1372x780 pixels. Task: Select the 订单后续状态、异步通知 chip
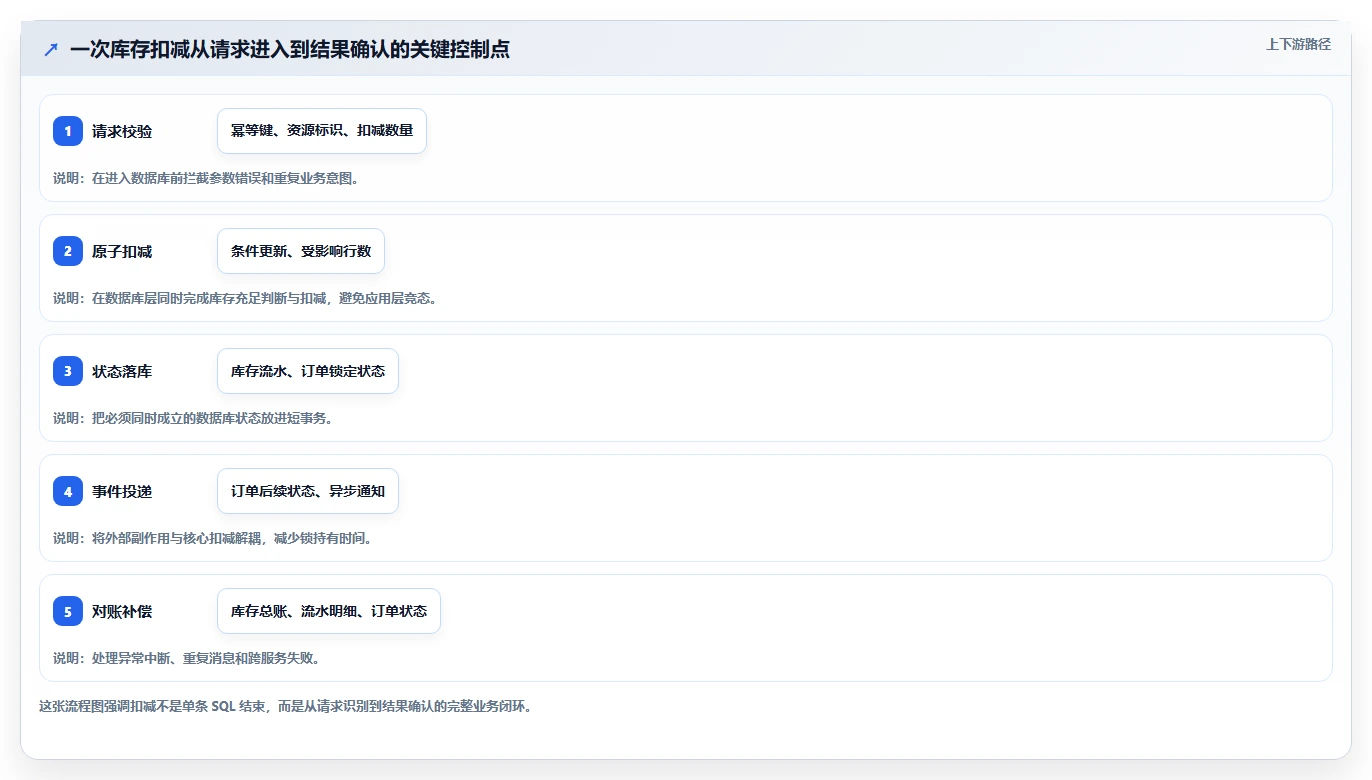(308, 491)
